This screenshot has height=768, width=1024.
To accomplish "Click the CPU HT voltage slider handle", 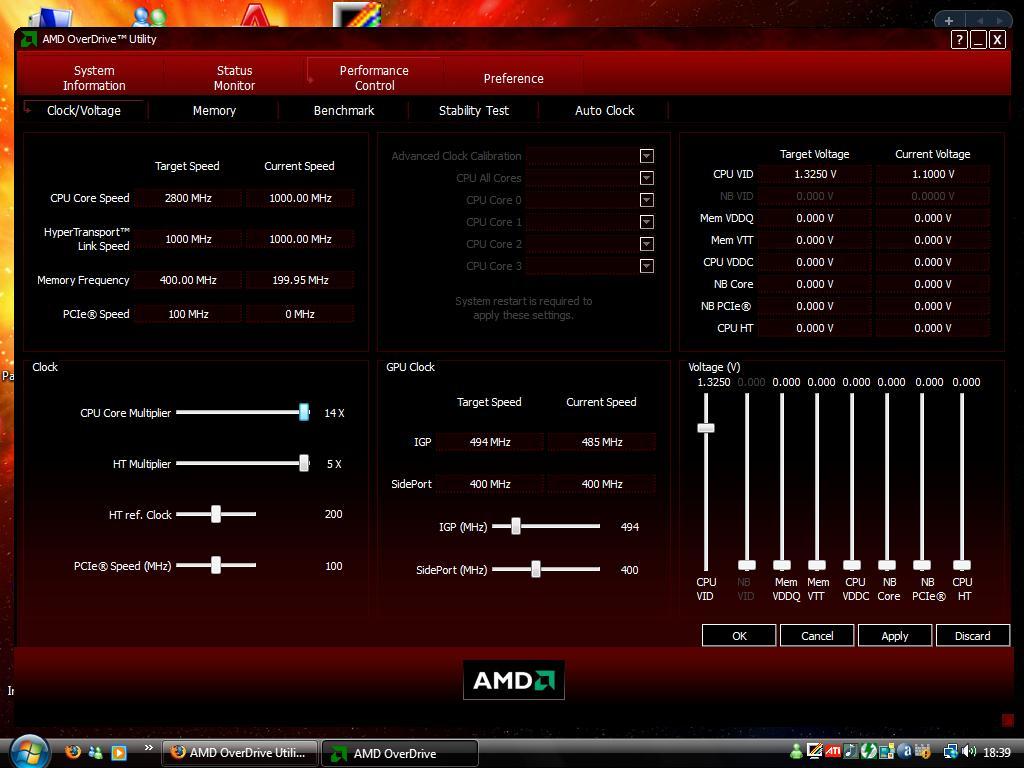I will click(x=962, y=565).
